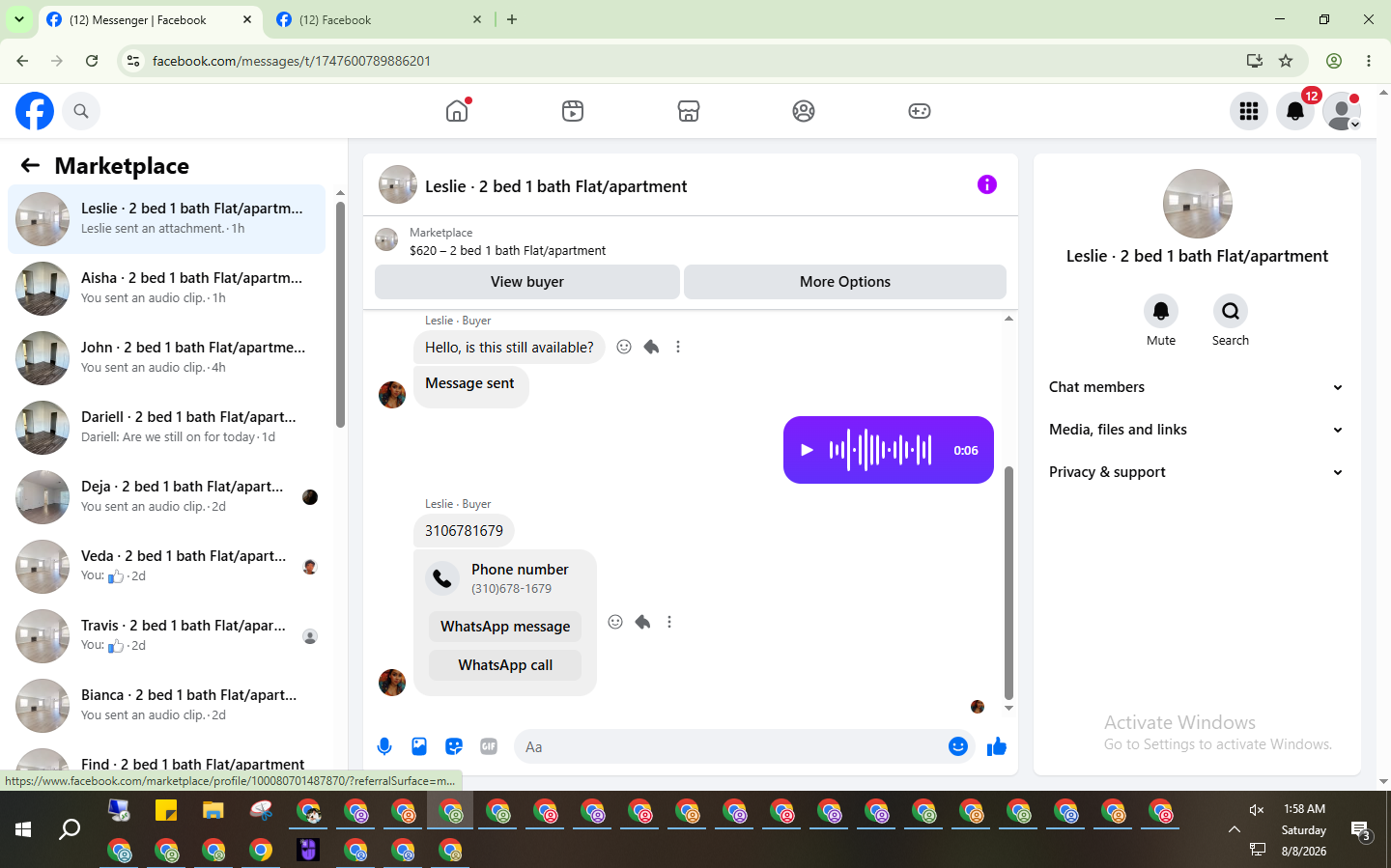Click the chat messages scrollbar
The width and height of the screenshot is (1391, 868).
1008,583
